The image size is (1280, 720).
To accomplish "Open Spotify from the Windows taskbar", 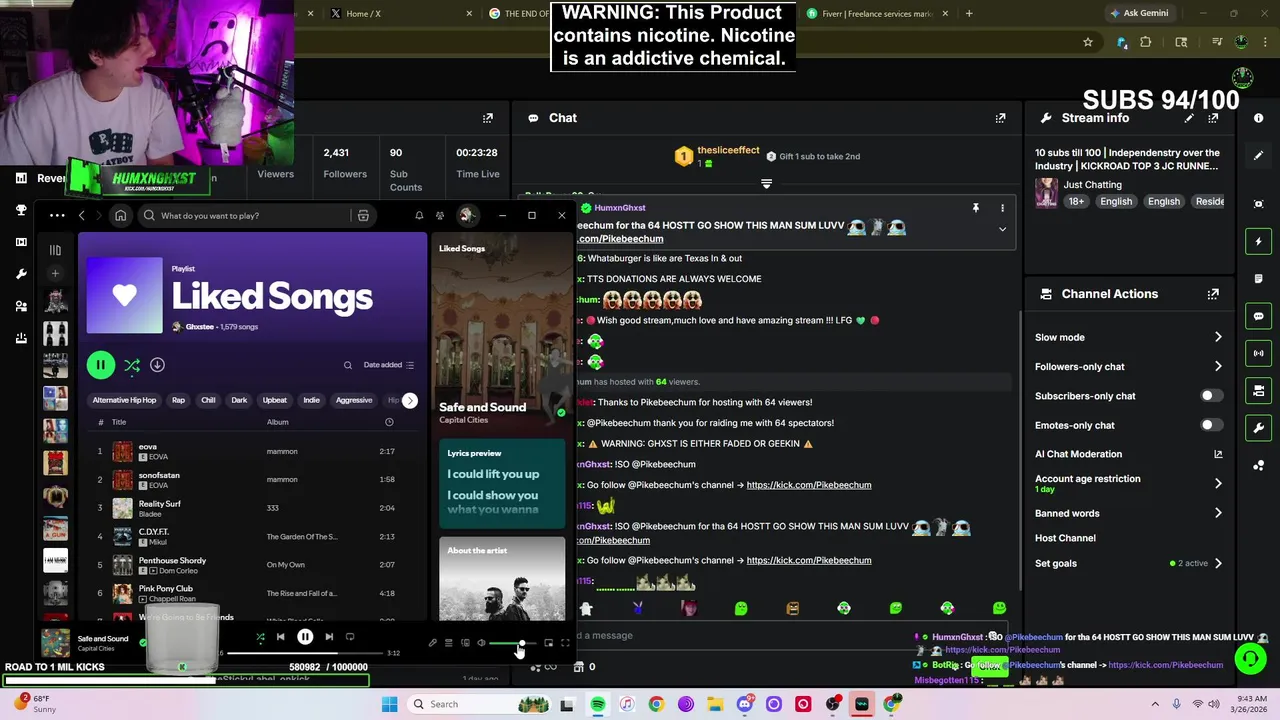I will click(x=597, y=704).
